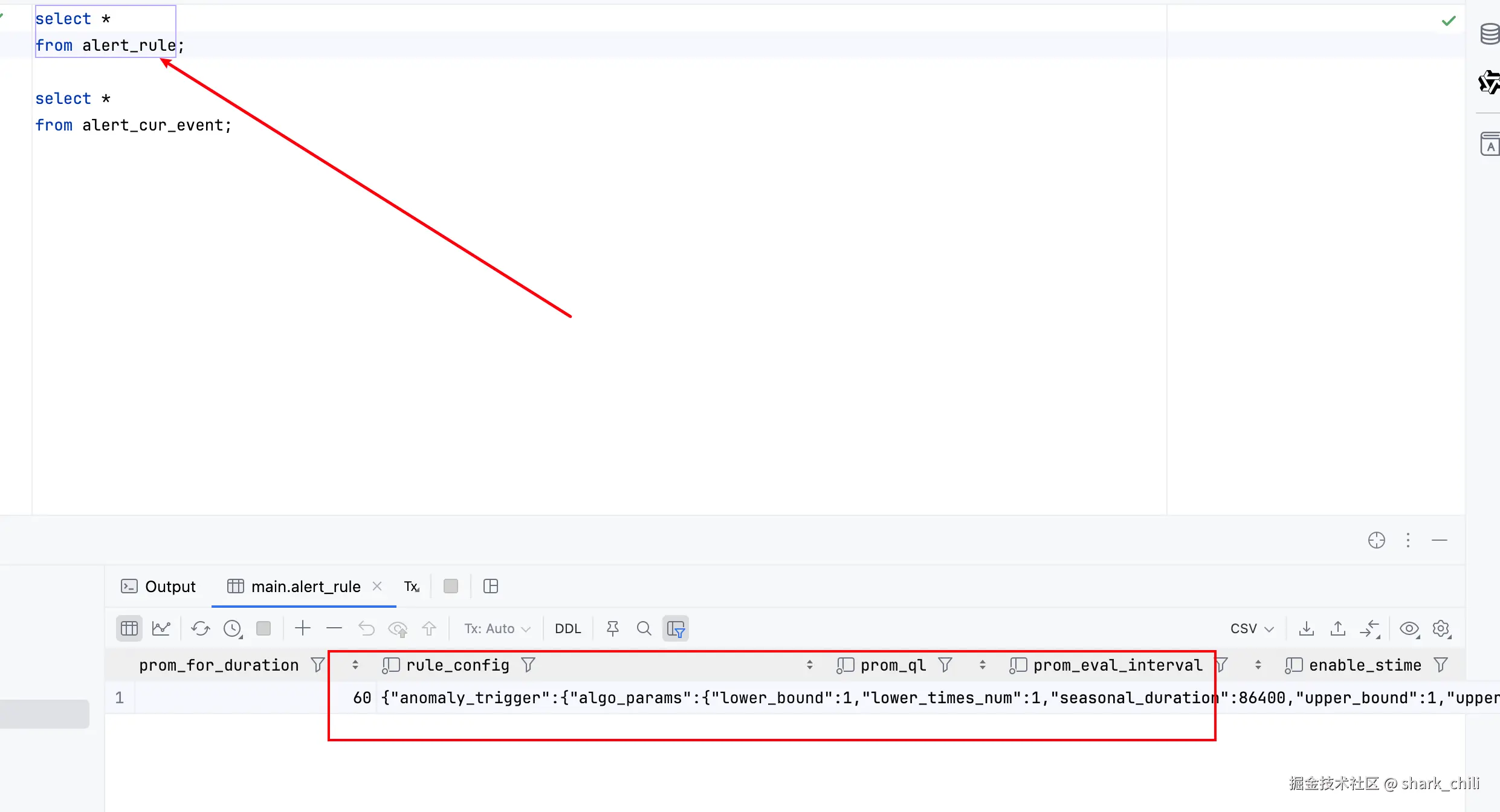The width and height of the screenshot is (1500, 812).
Task: Switch to chart view of results
Action: [x=161, y=628]
